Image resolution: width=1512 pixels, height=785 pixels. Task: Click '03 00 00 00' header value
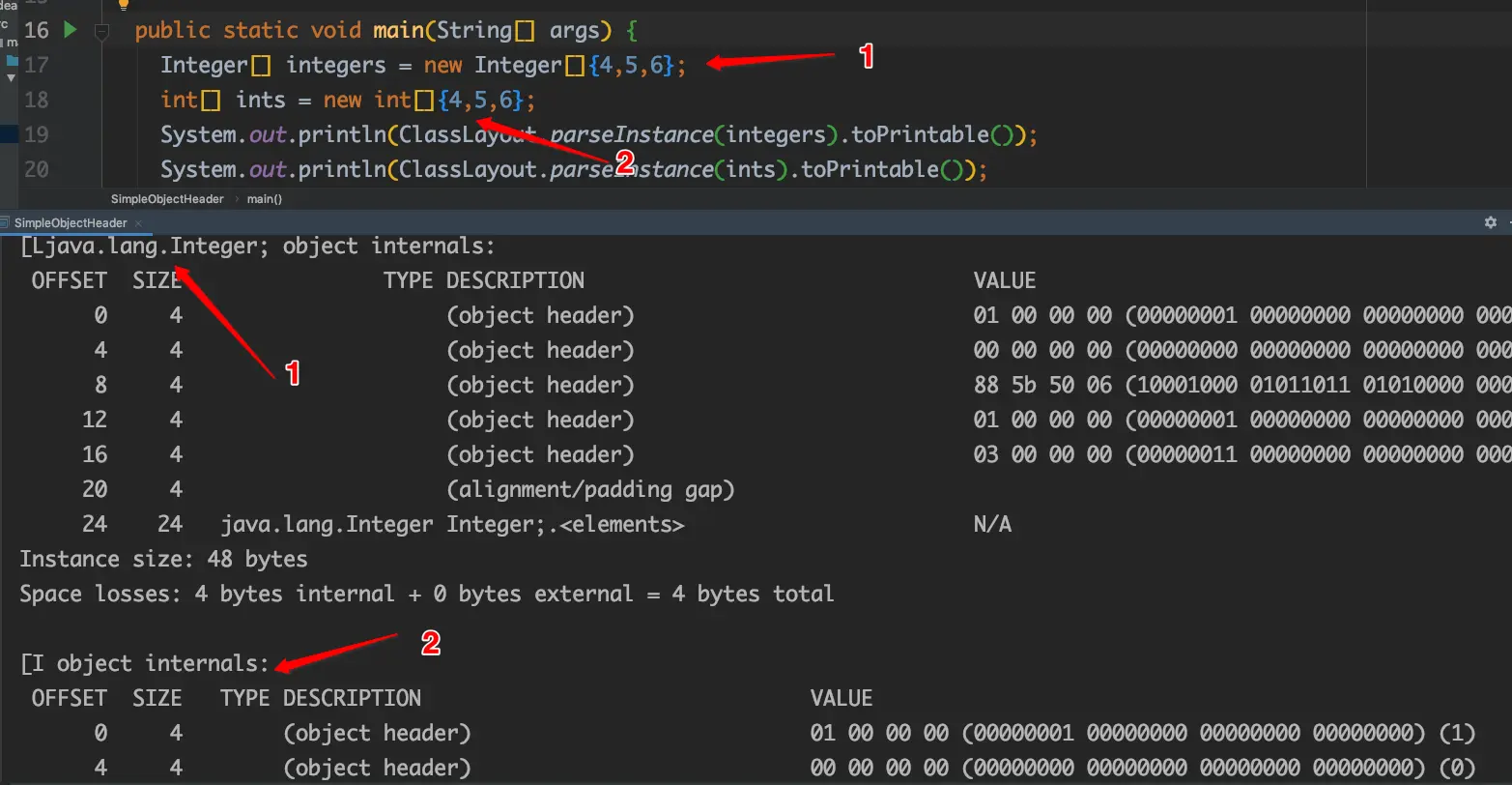(1042, 455)
